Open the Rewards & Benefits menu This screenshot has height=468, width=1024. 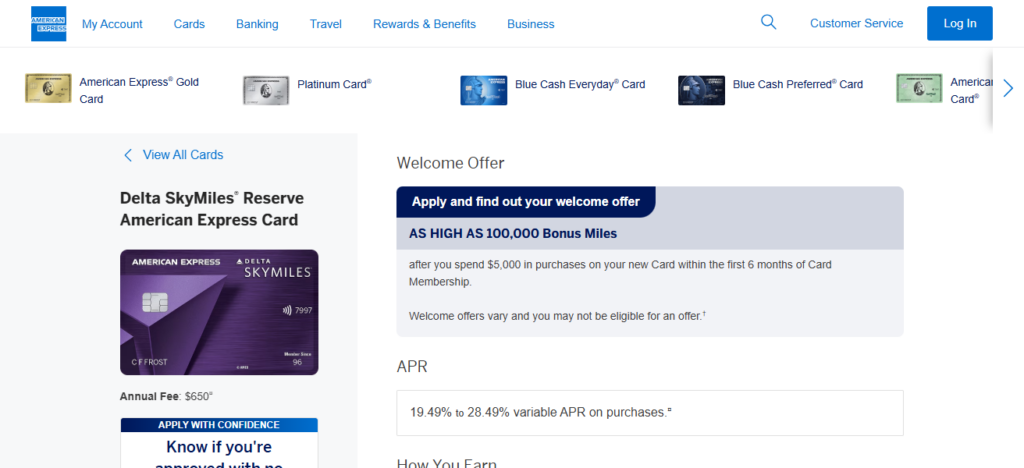coord(424,24)
